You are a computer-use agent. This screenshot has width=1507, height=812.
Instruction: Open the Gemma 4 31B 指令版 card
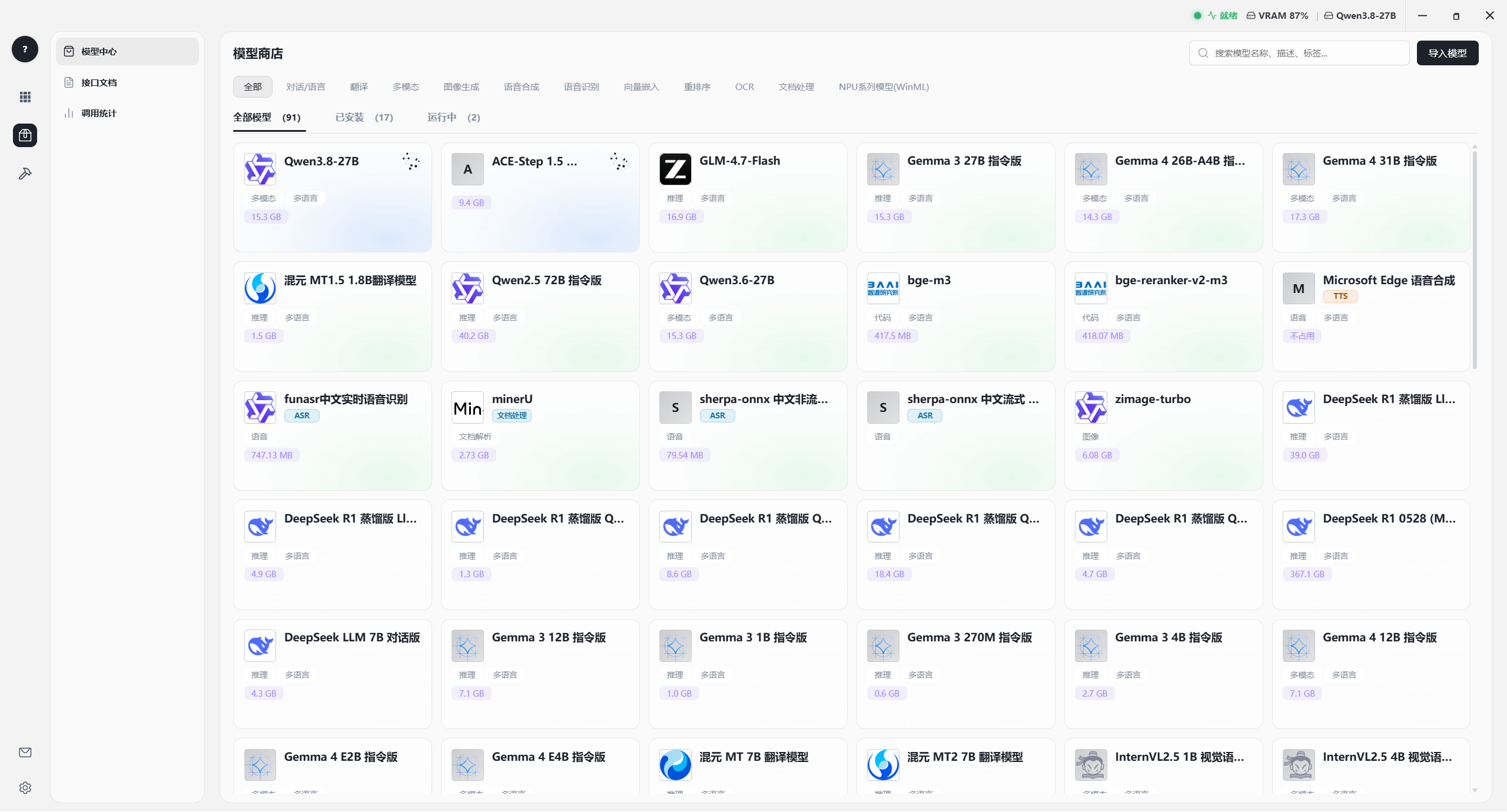click(x=1370, y=197)
